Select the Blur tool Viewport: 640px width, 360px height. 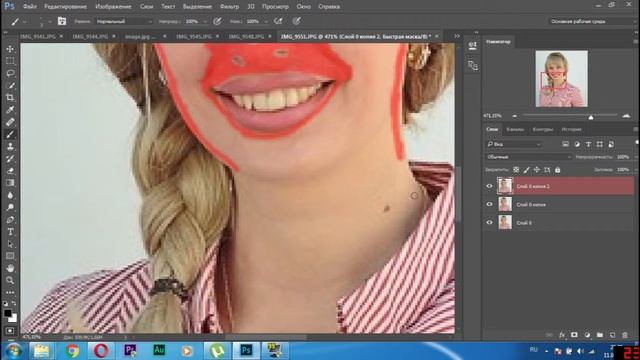pyautogui.click(x=10, y=195)
